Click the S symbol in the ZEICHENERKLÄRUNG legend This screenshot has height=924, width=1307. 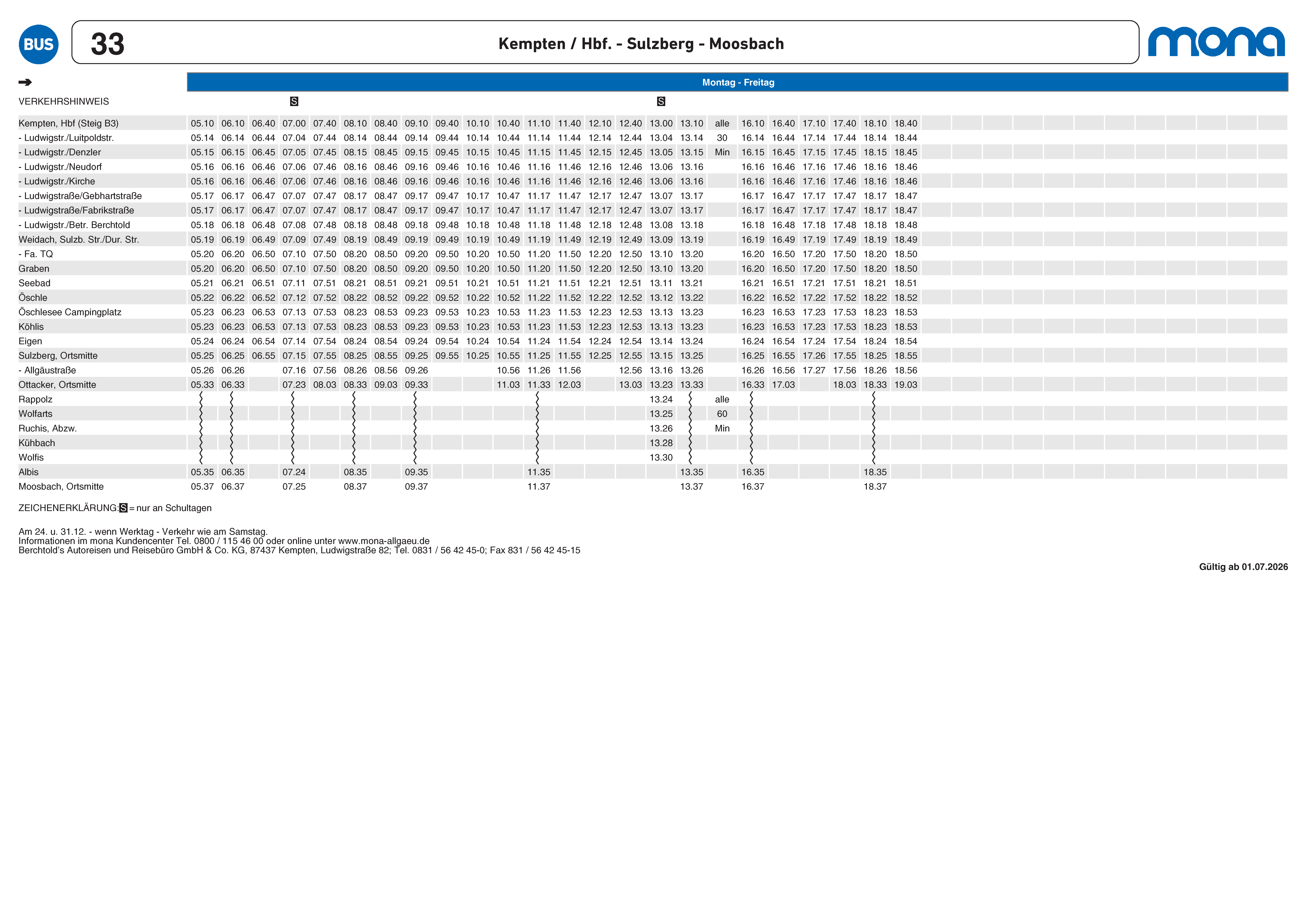pos(123,508)
